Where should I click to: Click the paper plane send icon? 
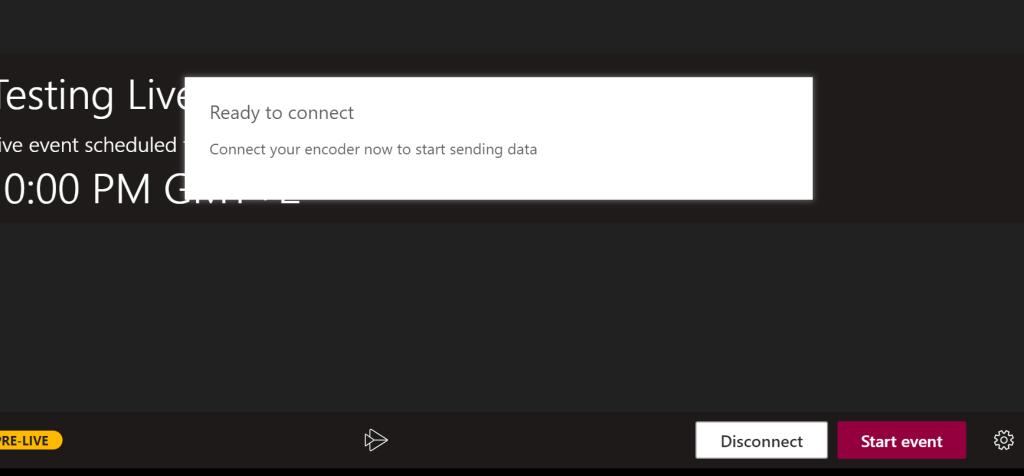click(376, 440)
